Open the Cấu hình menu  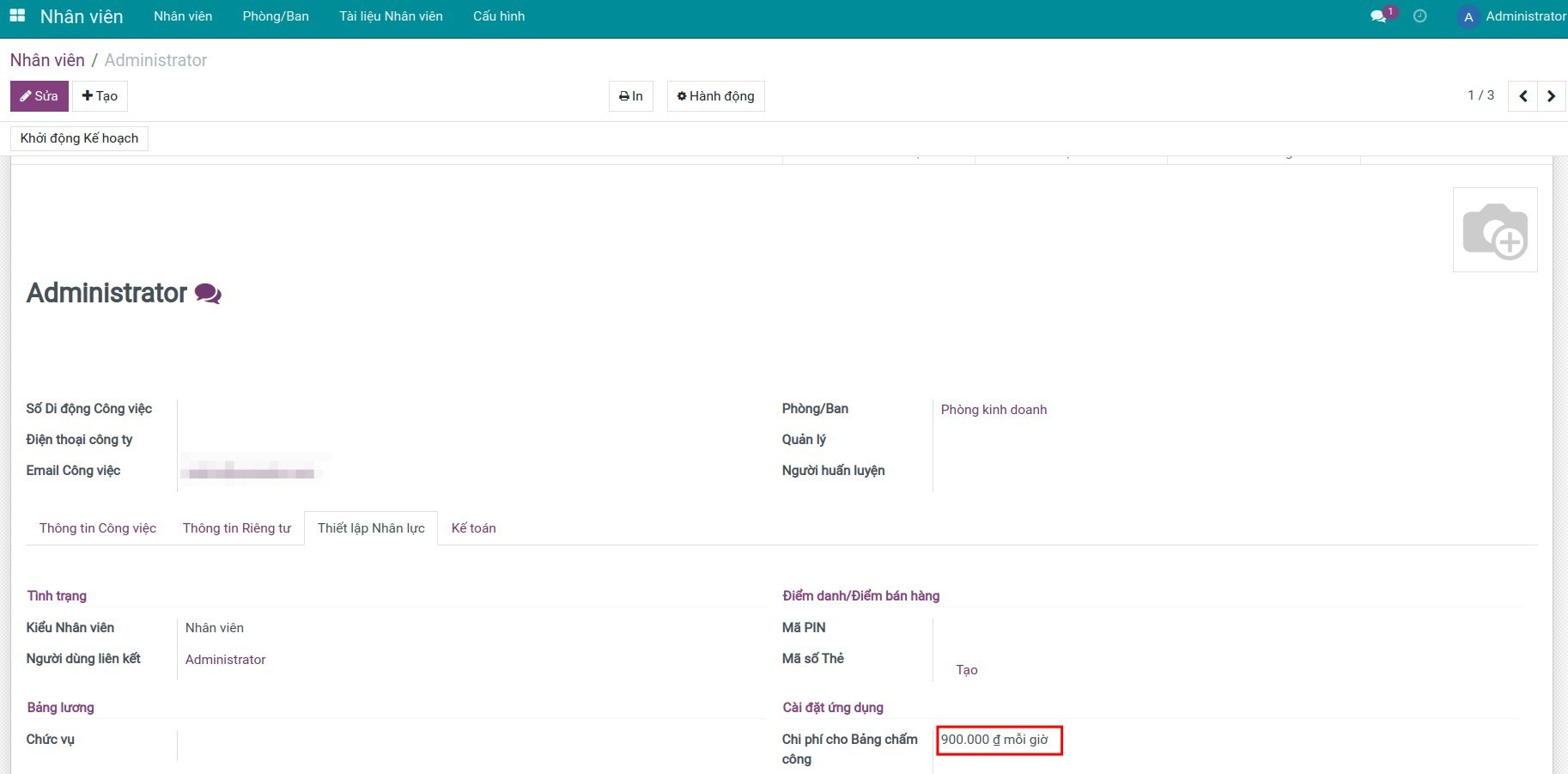coord(499,16)
